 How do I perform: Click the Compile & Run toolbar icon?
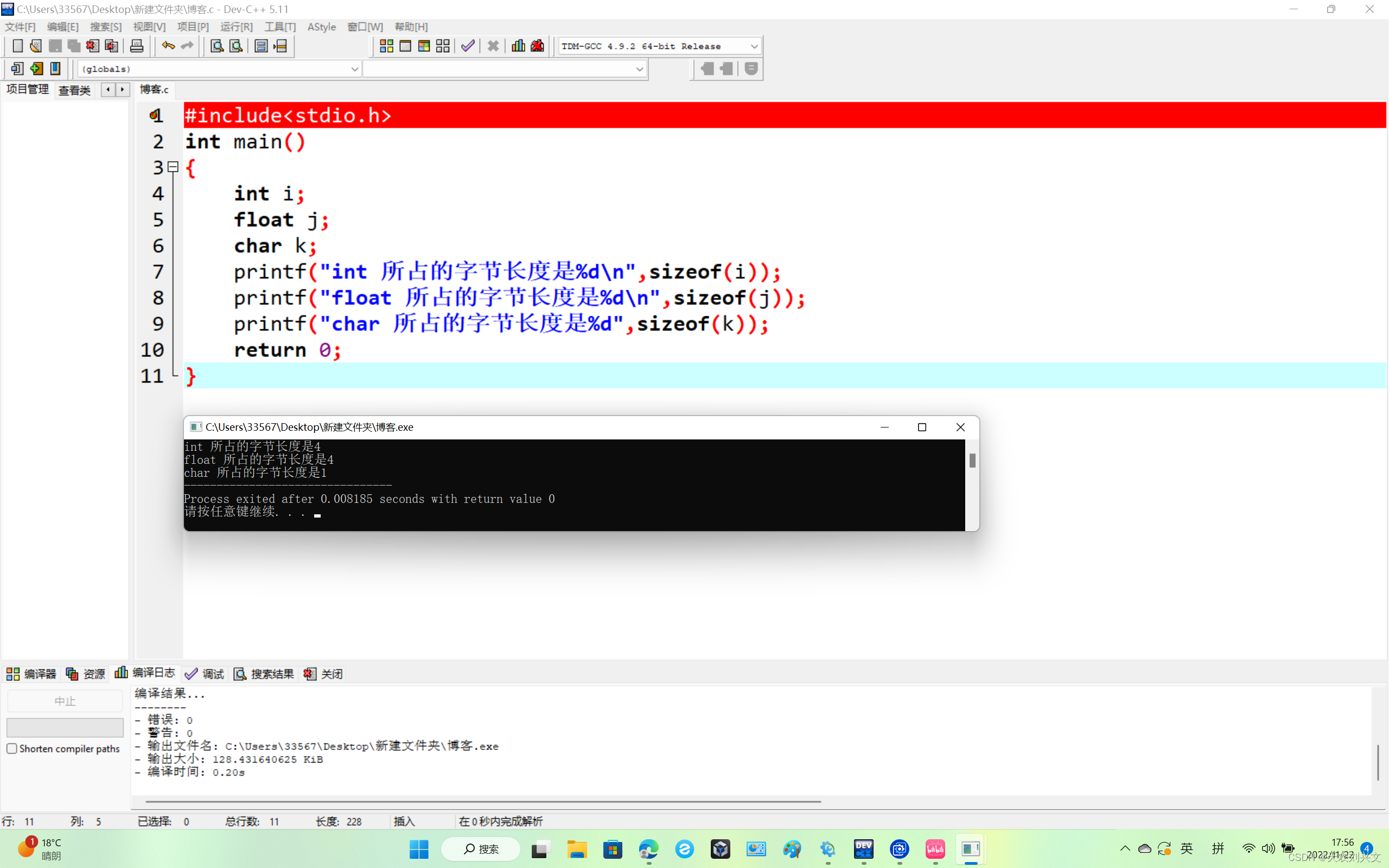coord(424,46)
